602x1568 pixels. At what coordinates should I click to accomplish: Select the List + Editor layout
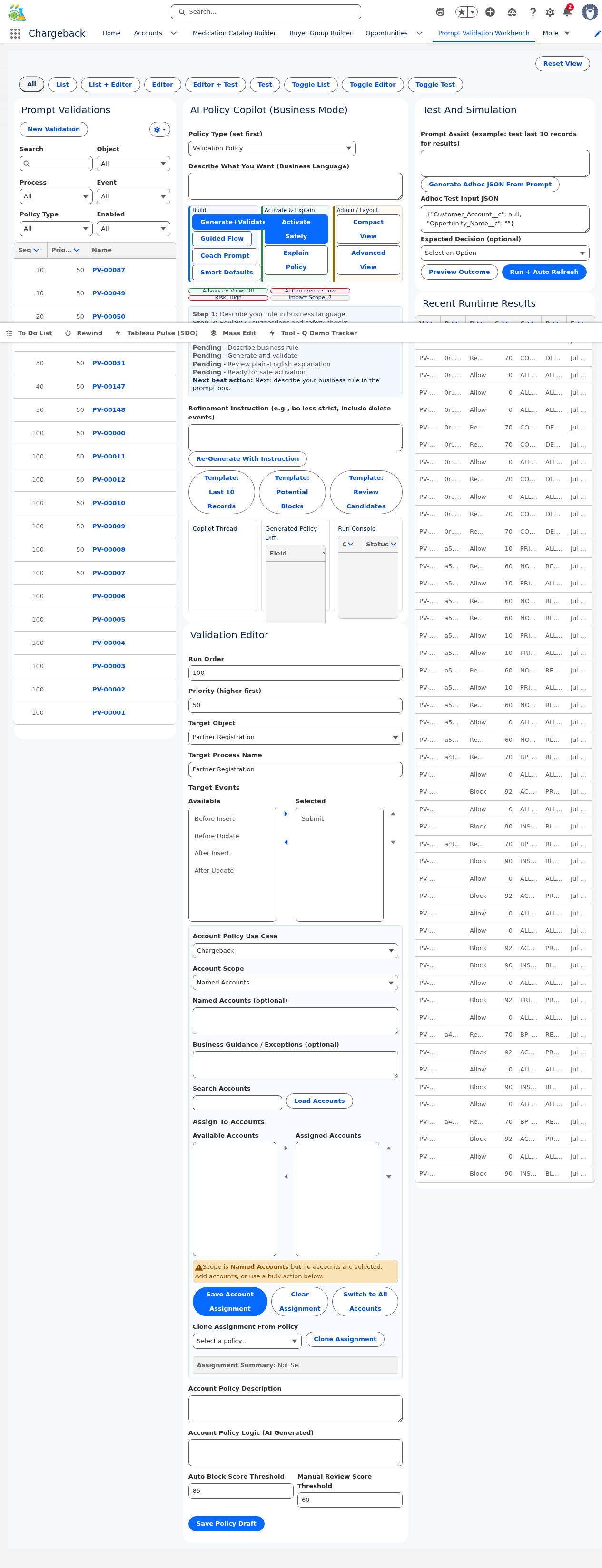point(110,85)
